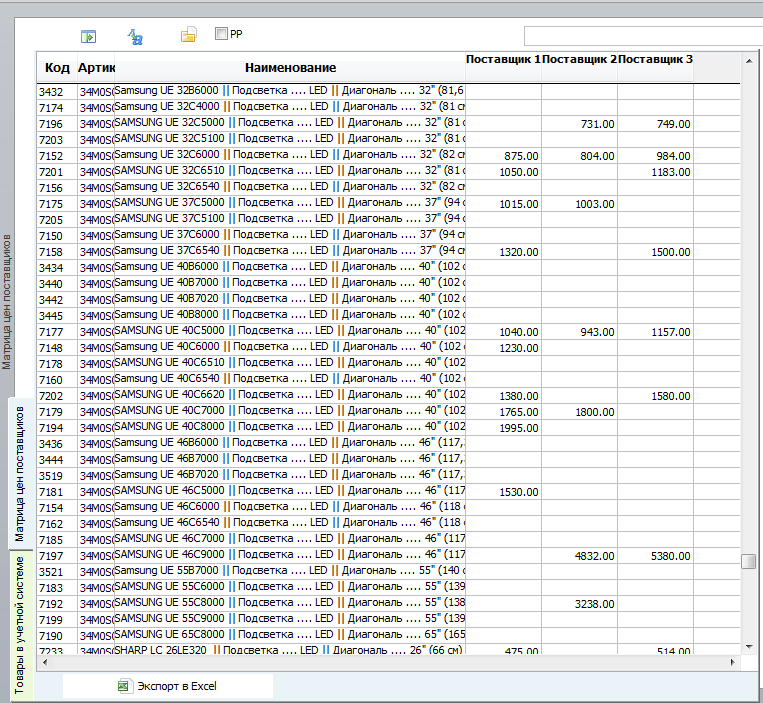This screenshot has height=703, width=763.
Task: Select row Samsung UE 46C6540
Action: point(388,524)
